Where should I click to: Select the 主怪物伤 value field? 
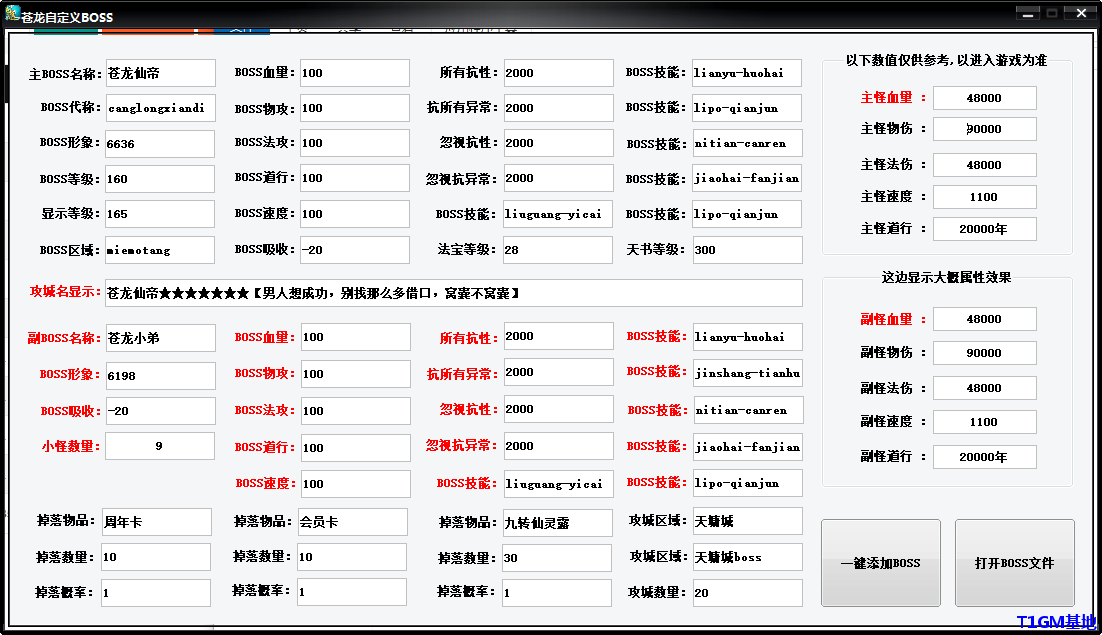pos(985,129)
